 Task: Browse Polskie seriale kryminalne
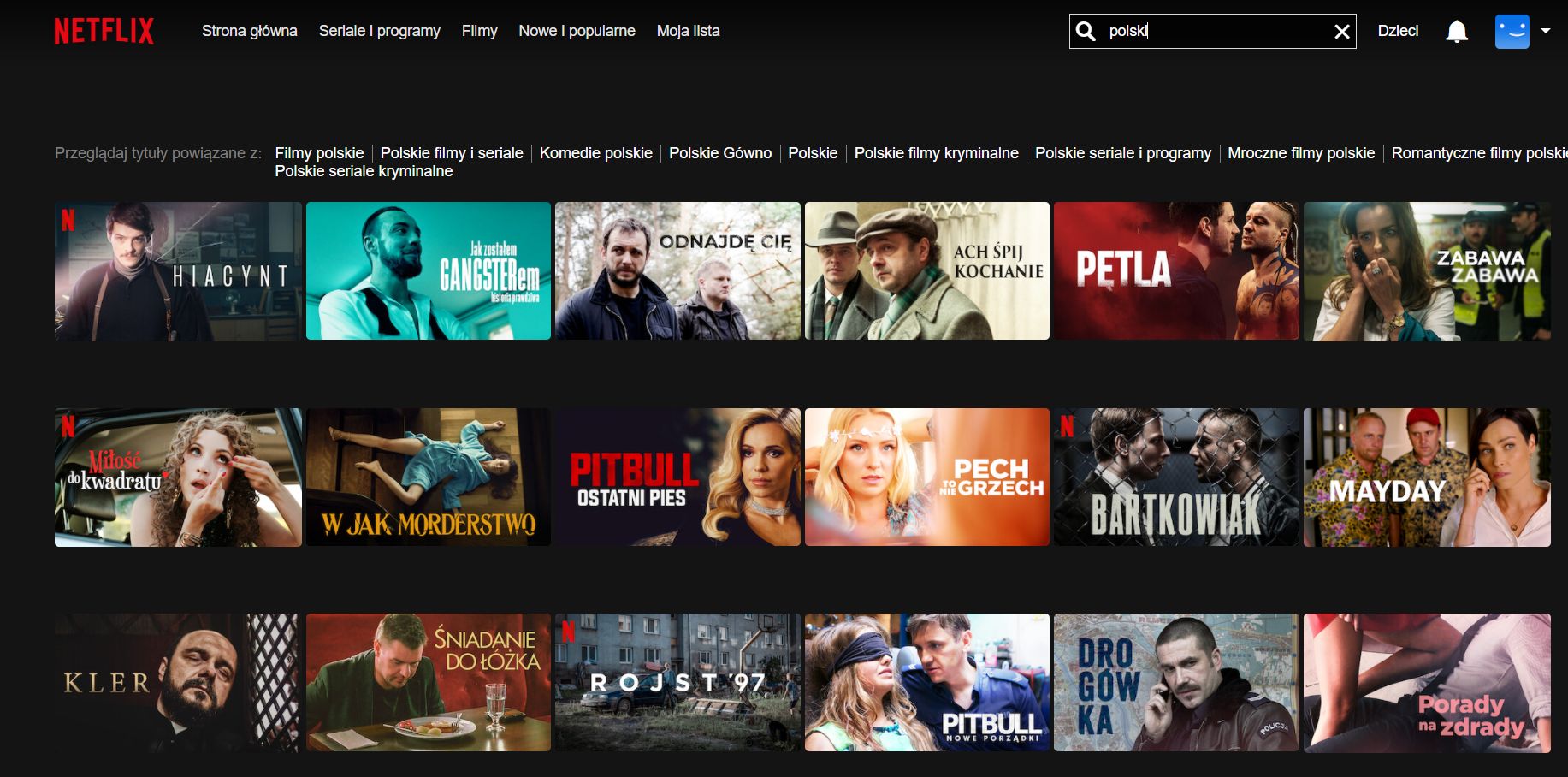coord(364,171)
